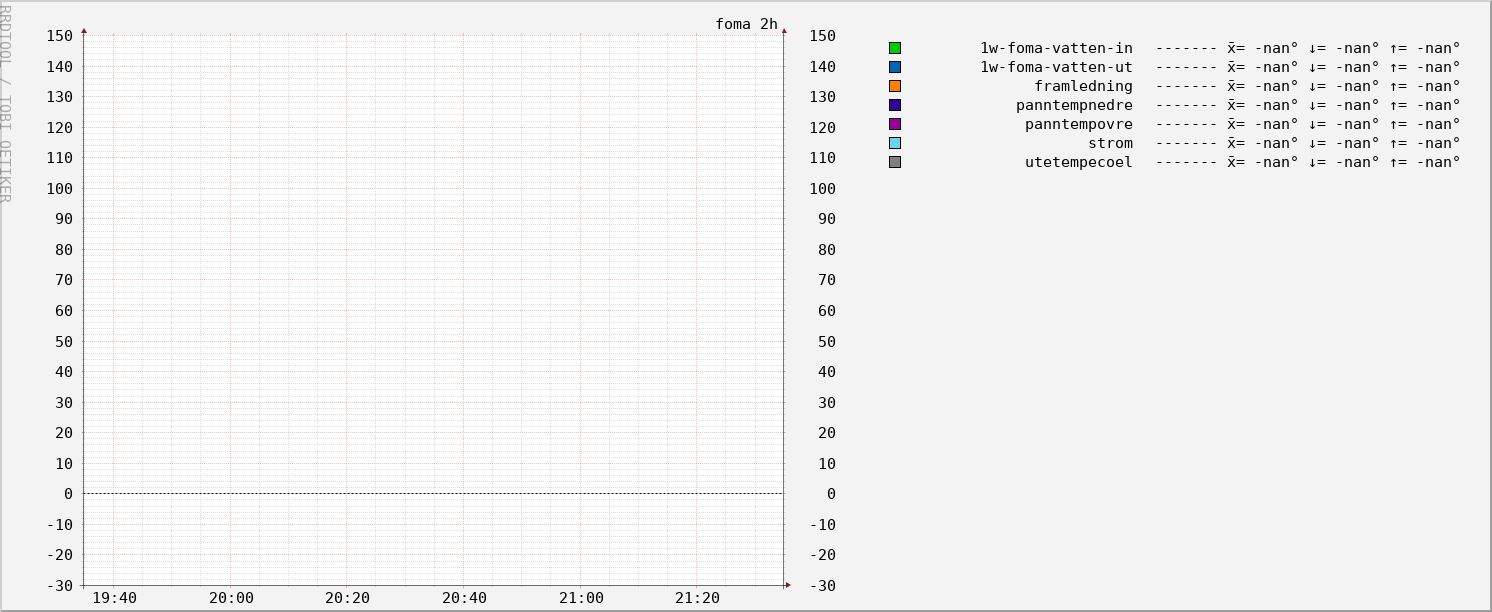1492x612 pixels.
Task: Select the framledning legend label
Action: [1083, 86]
